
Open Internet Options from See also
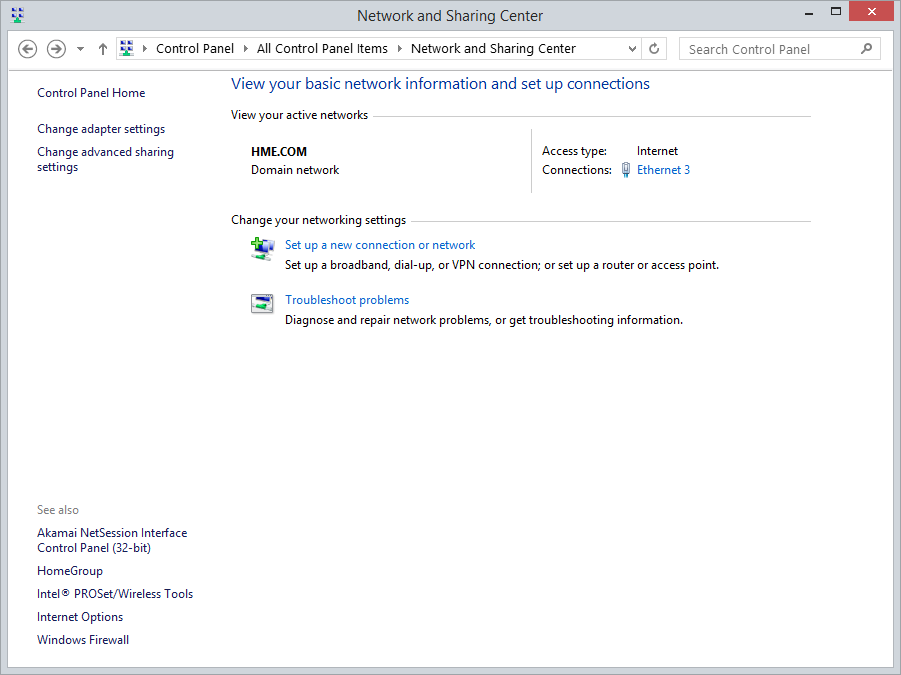click(x=80, y=617)
